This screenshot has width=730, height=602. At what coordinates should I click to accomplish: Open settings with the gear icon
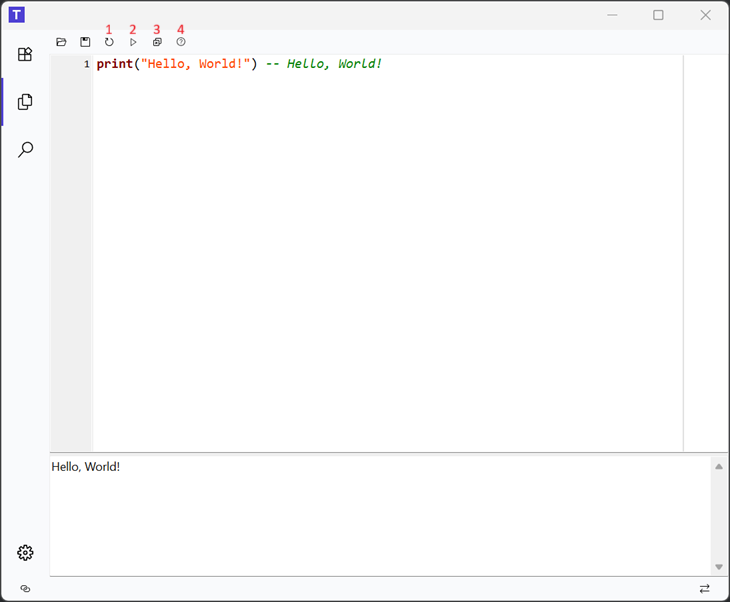coord(26,553)
